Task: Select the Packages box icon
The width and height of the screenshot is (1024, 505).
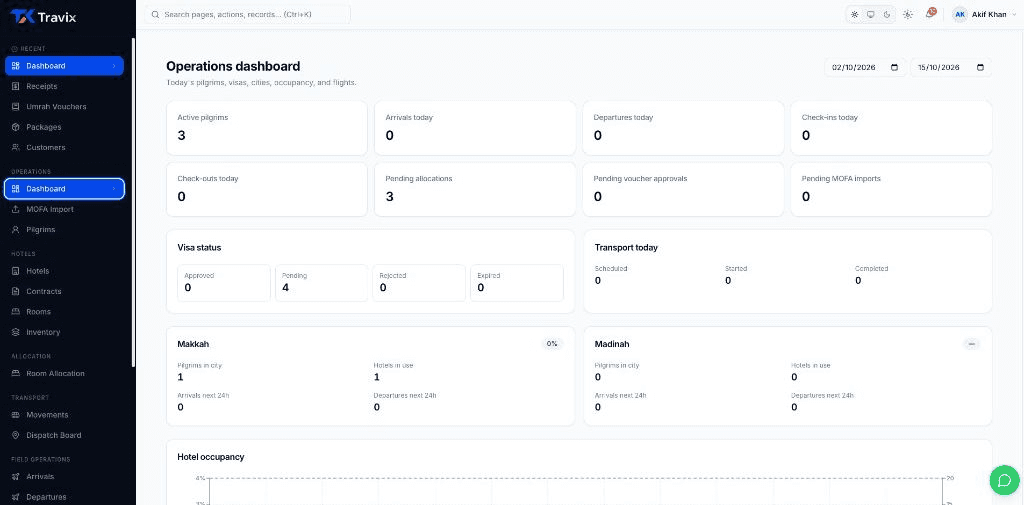Action: click(16, 127)
